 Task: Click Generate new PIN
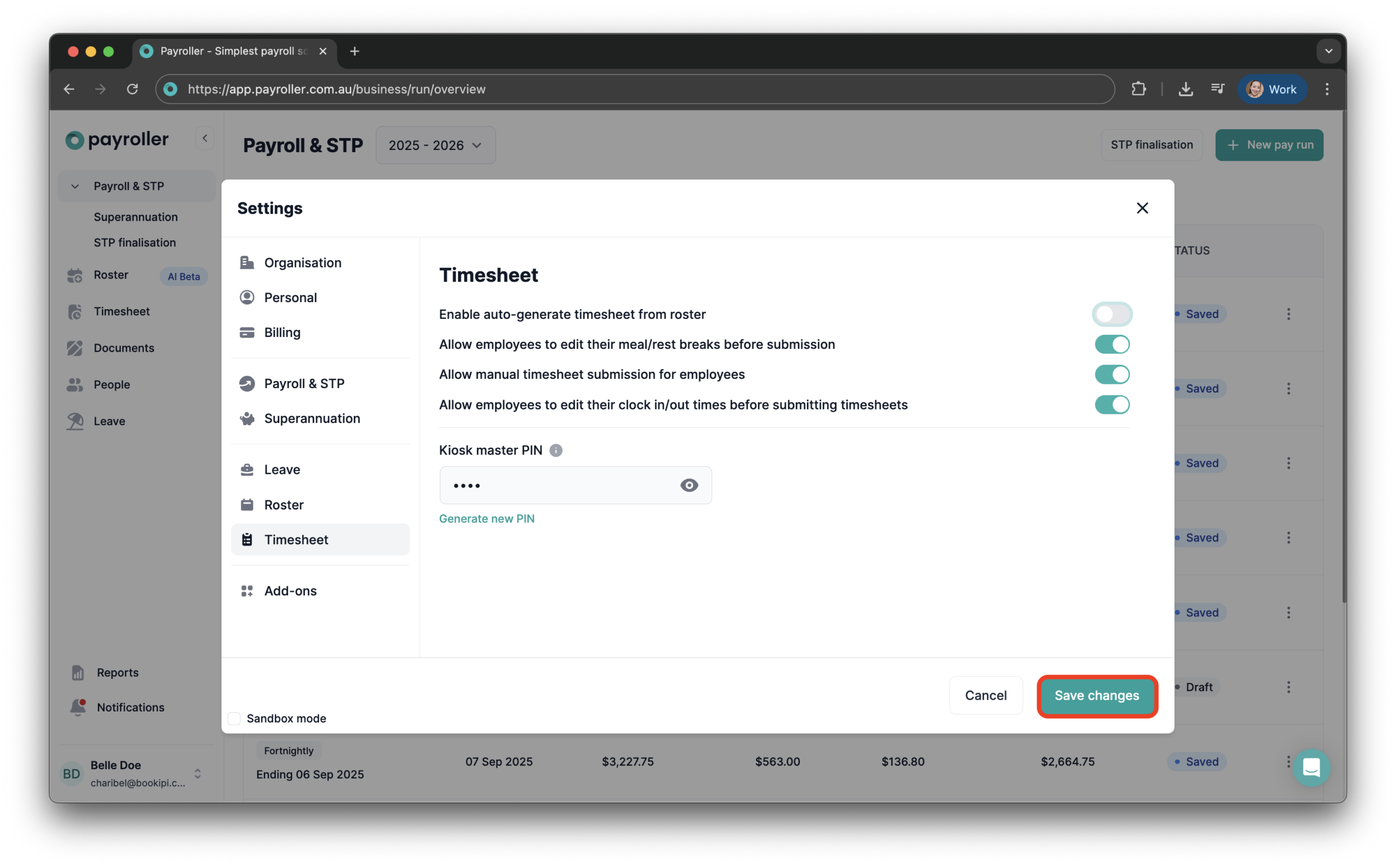coord(486,519)
